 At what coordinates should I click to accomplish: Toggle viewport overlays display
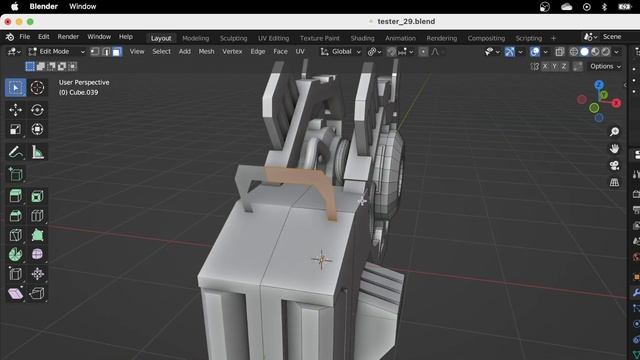point(535,52)
